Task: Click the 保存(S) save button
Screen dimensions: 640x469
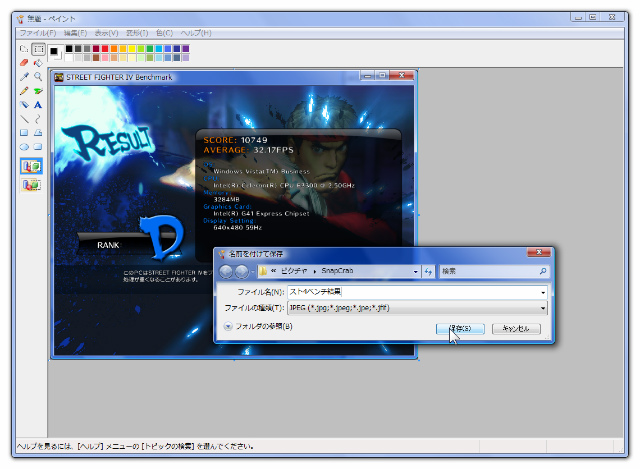Action: (x=460, y=329)
